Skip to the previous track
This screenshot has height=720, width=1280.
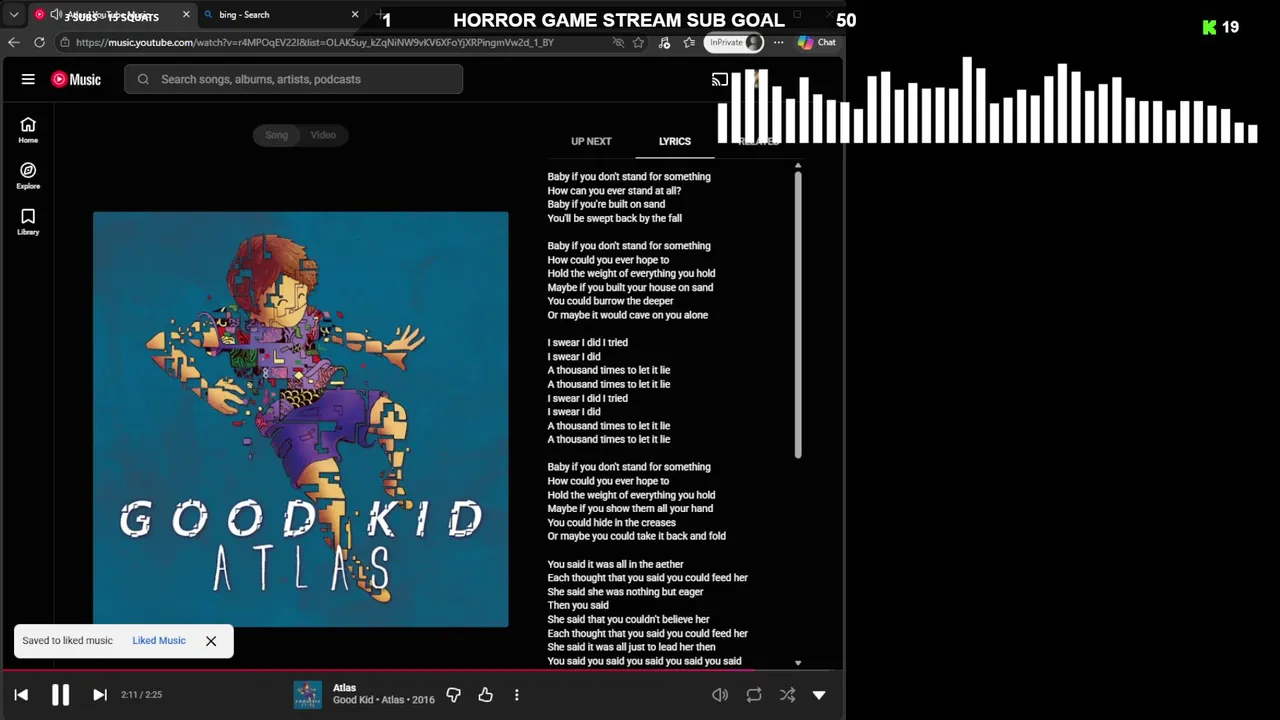pos(21,695)
